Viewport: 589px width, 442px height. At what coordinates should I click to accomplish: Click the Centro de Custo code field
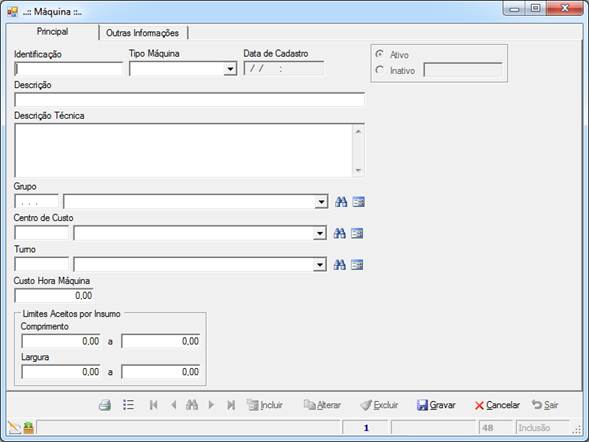click(41, 233)
